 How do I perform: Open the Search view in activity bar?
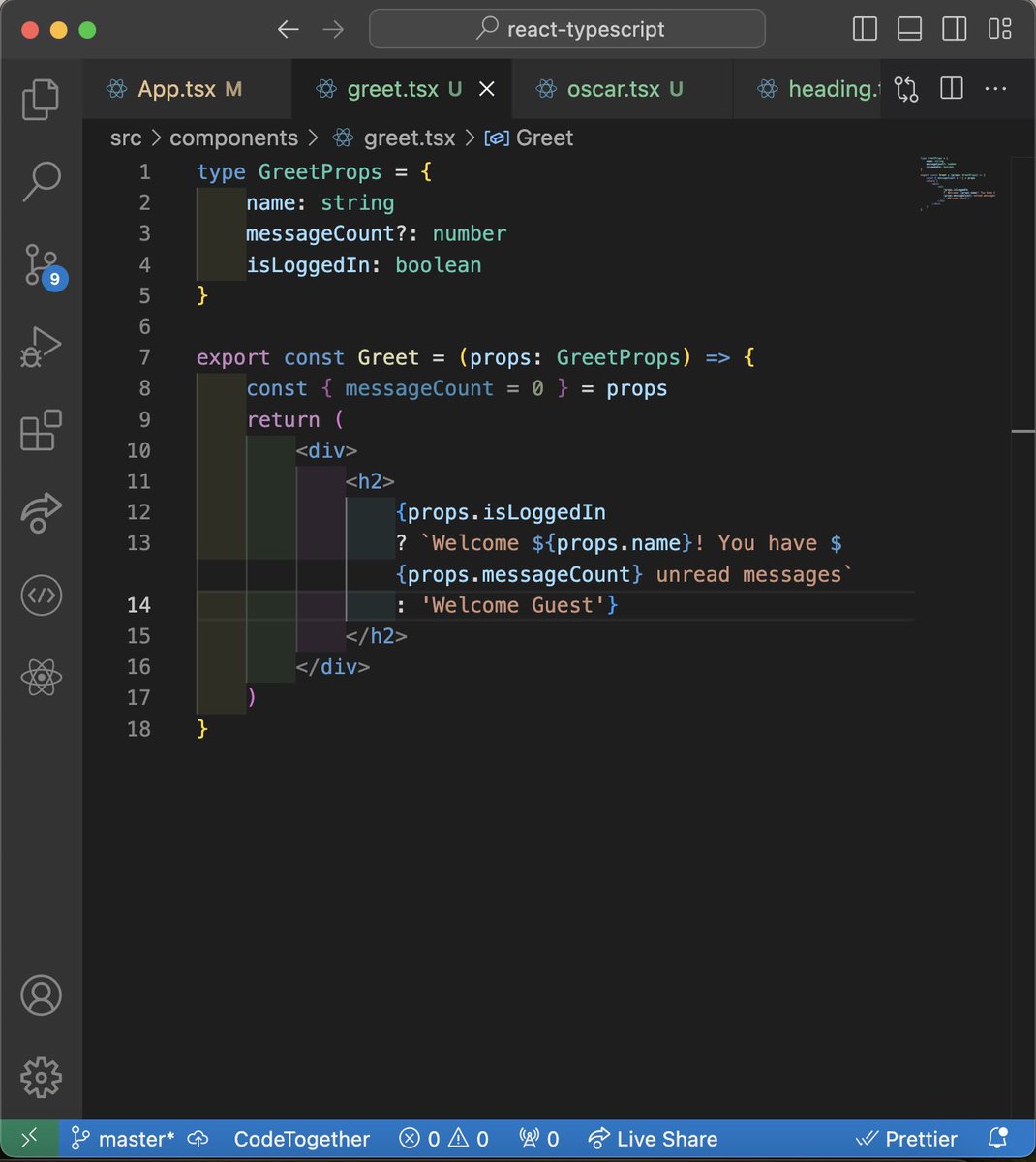point(41,181)
